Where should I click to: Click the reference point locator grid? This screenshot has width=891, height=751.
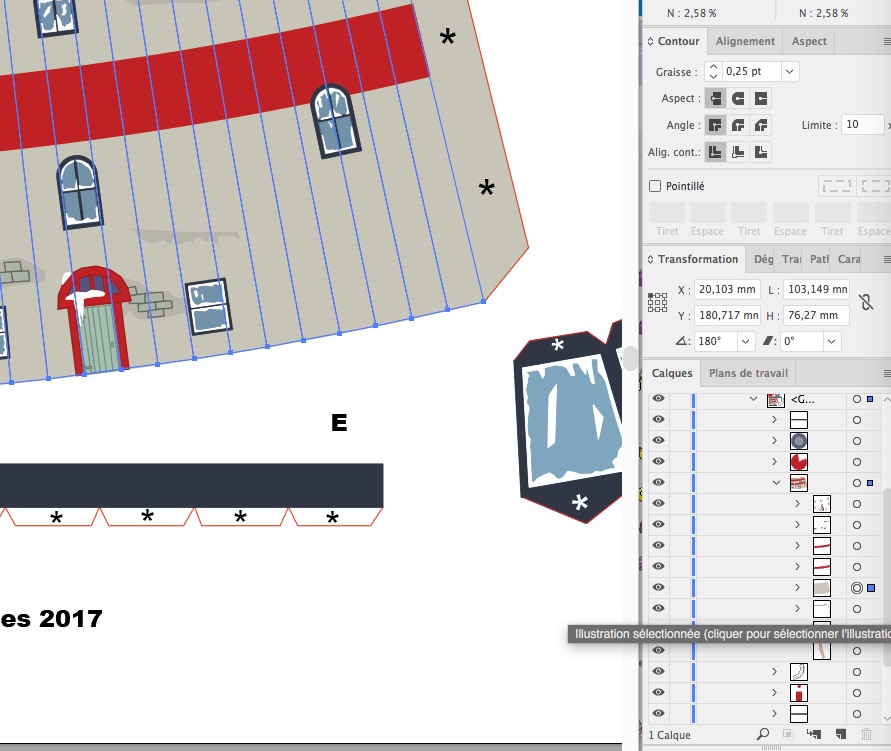coord(657,302)
